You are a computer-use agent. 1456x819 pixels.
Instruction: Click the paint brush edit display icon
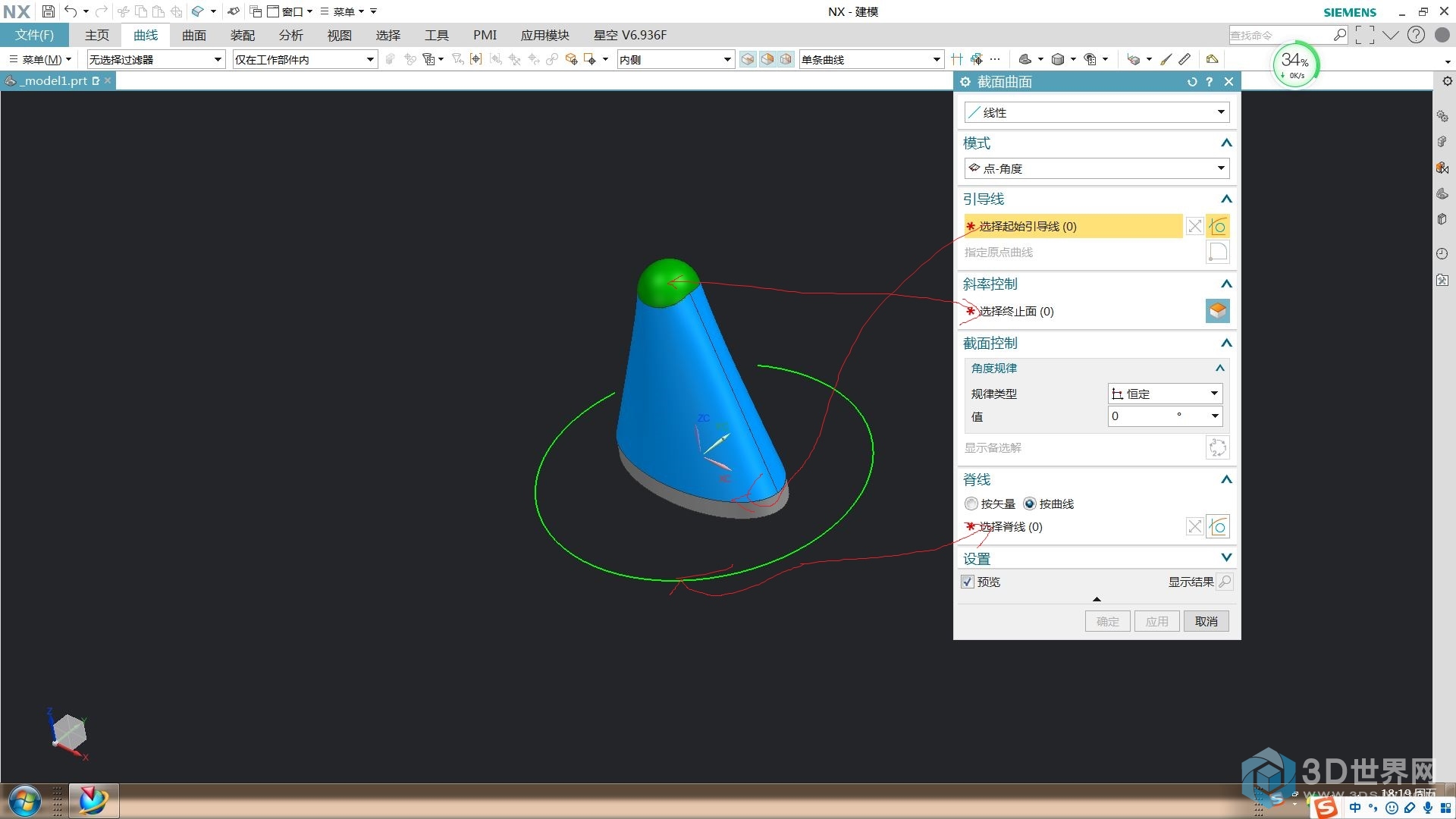[x=1166, y=59]
